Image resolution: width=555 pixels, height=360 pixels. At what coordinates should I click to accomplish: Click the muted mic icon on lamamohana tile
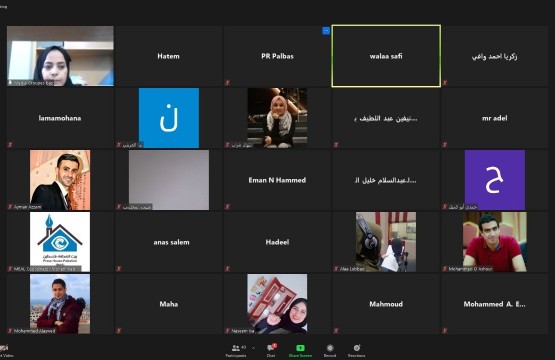click(x=10, y=145)
